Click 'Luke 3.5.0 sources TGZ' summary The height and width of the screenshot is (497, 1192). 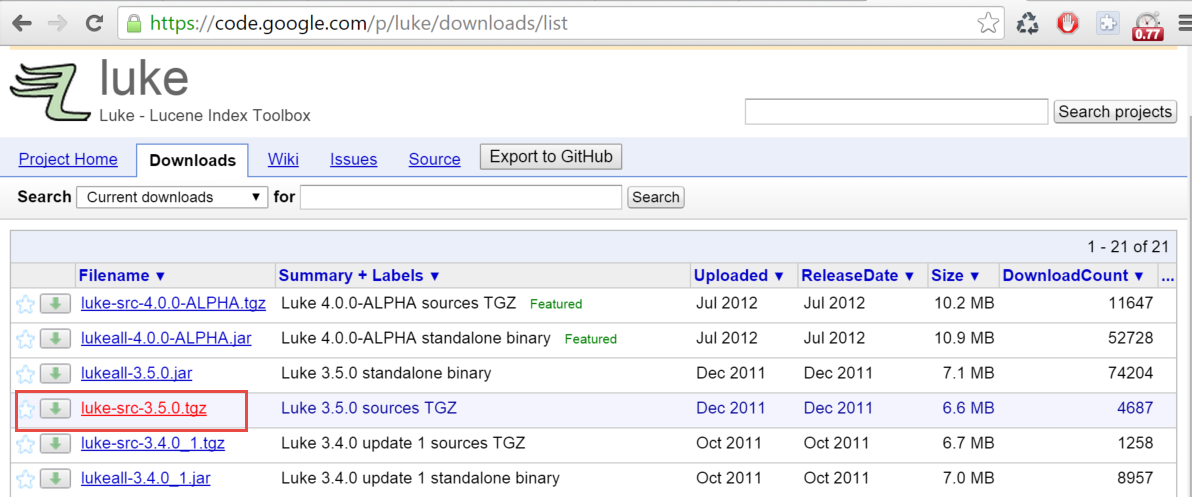click(x=369, y=409)
